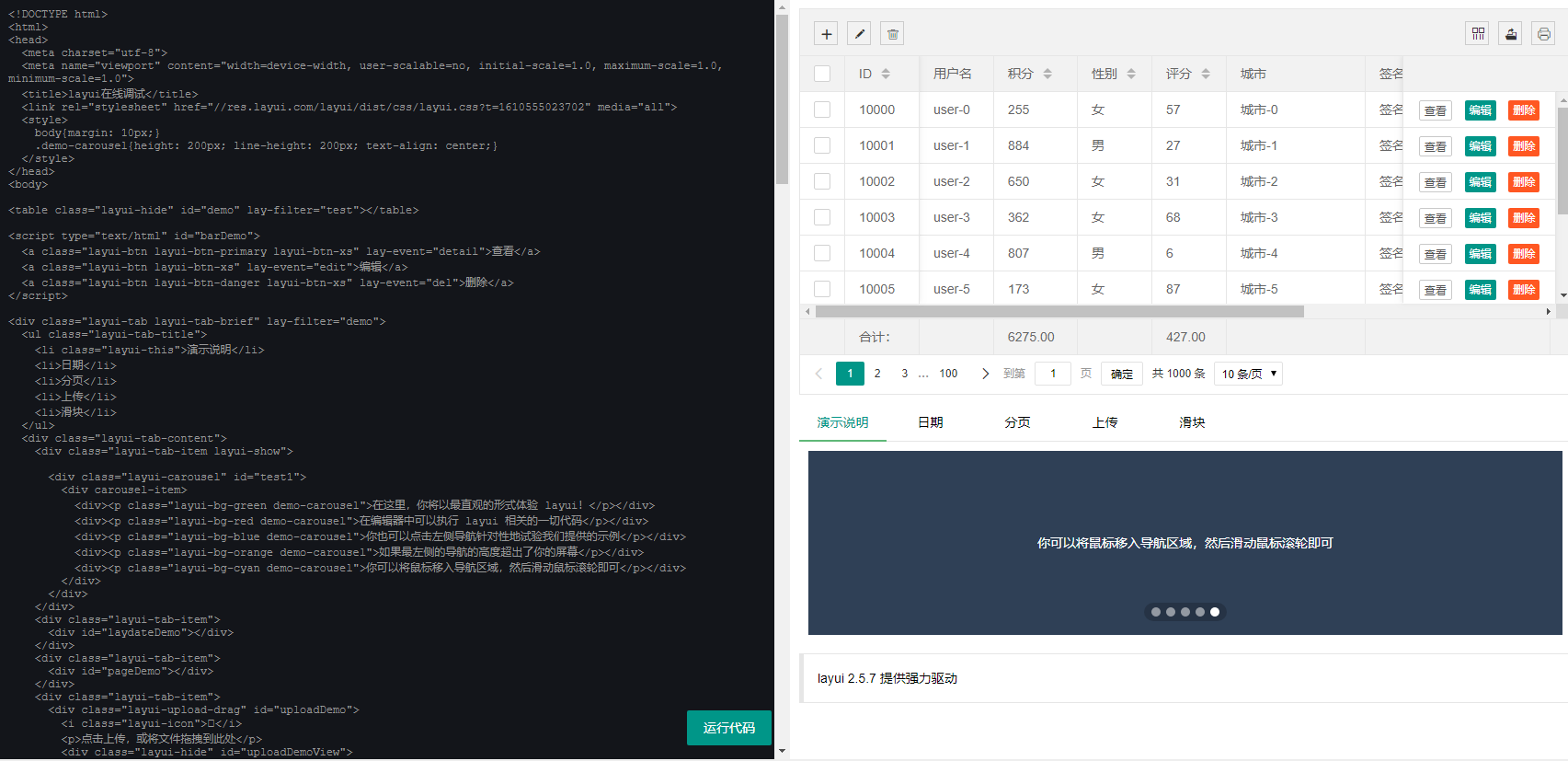This screenshot has height=761, width=1568.
Task: Select the third carousel indicator dot
Action: point(1185,612)
